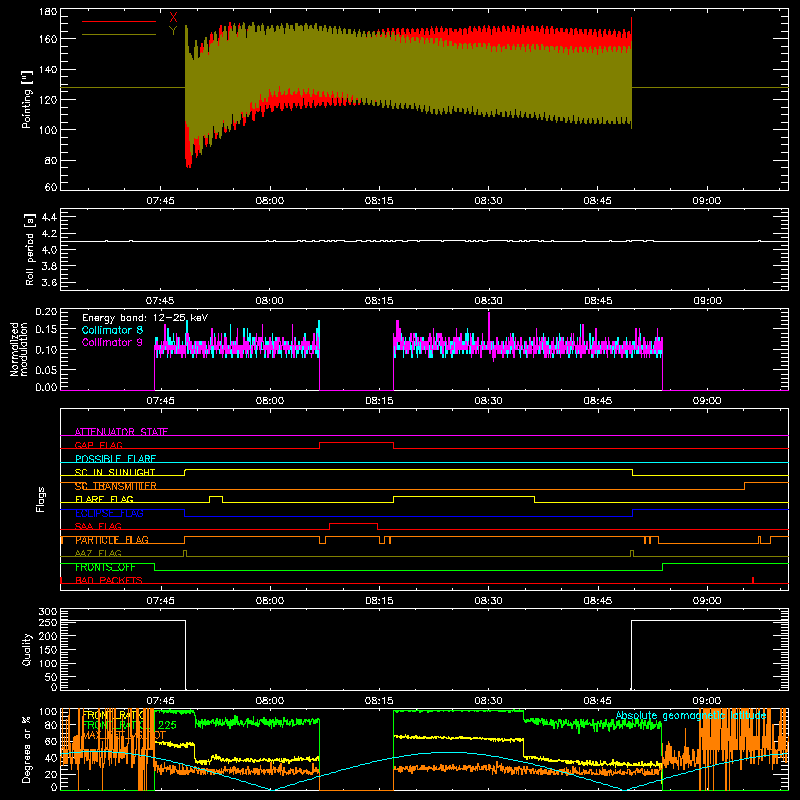Select the SAA_FLAG label
This screenshot has width=800, height=800.
98,526
